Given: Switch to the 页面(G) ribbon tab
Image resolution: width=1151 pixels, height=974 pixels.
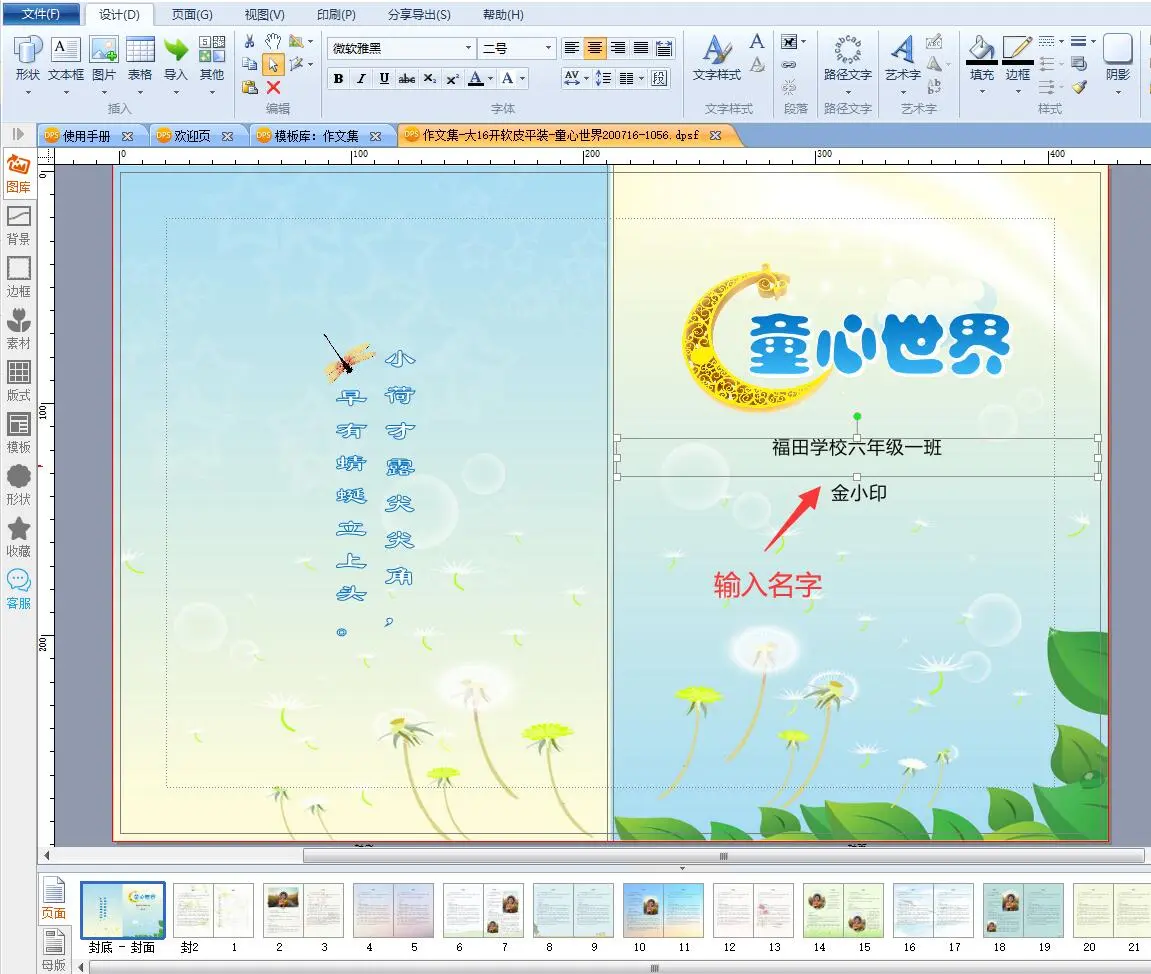Looking at the screenshot, I should [192, 15].
